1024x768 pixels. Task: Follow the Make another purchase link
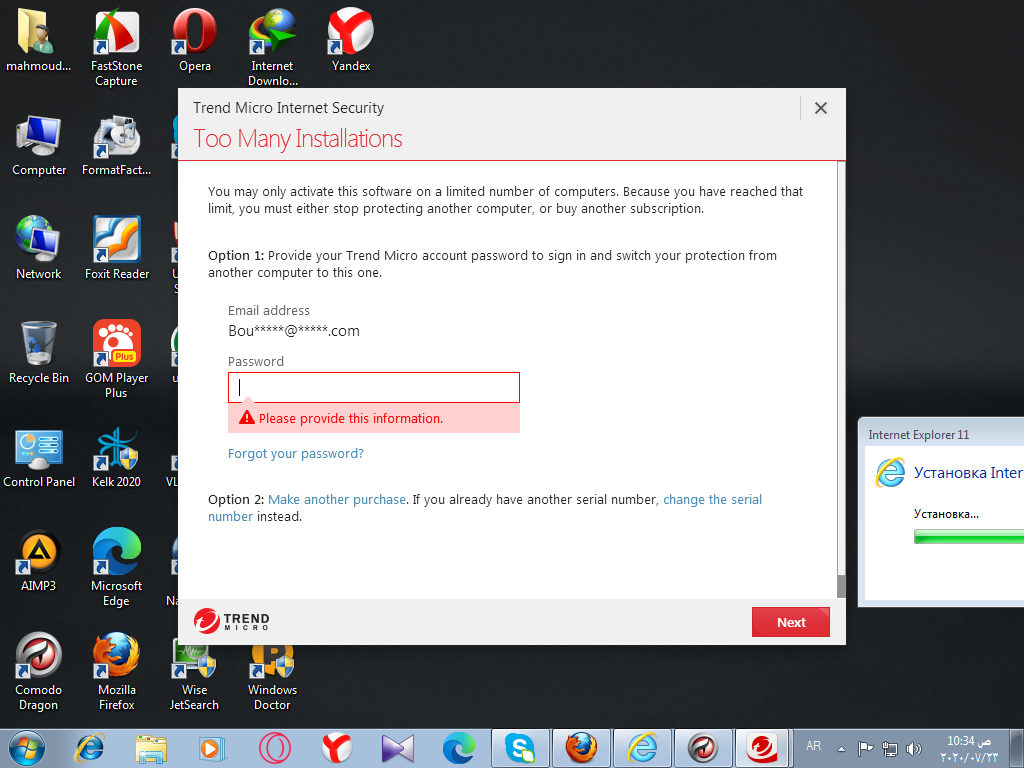tap(337, 499)
